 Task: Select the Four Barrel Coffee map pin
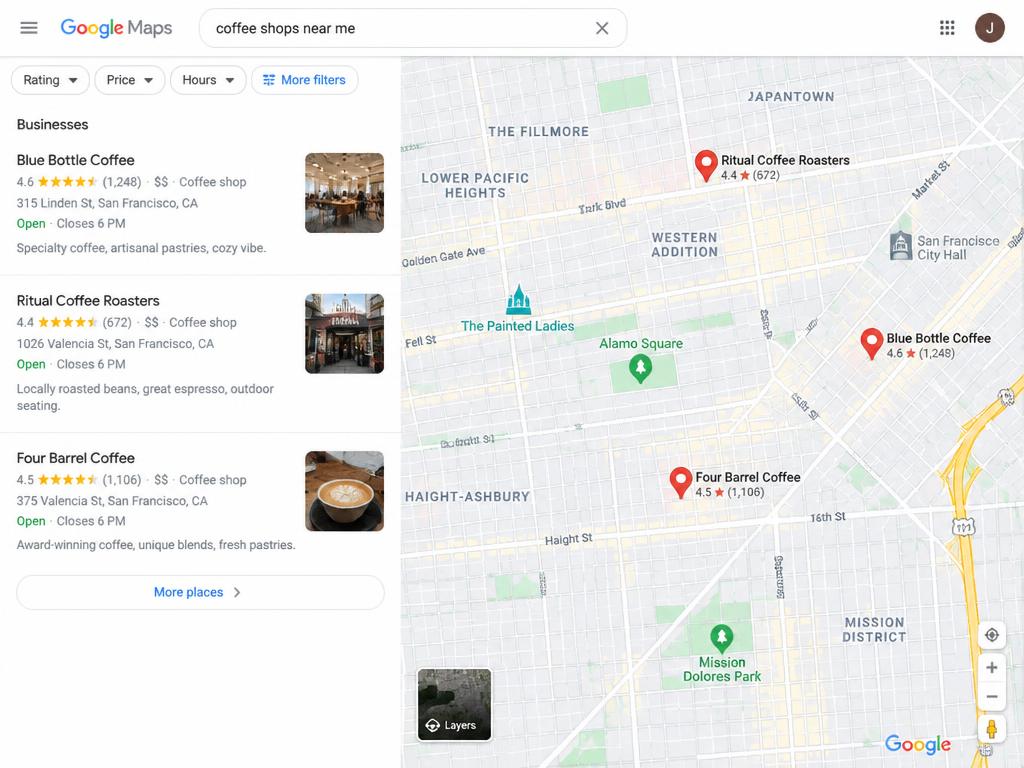680,483
